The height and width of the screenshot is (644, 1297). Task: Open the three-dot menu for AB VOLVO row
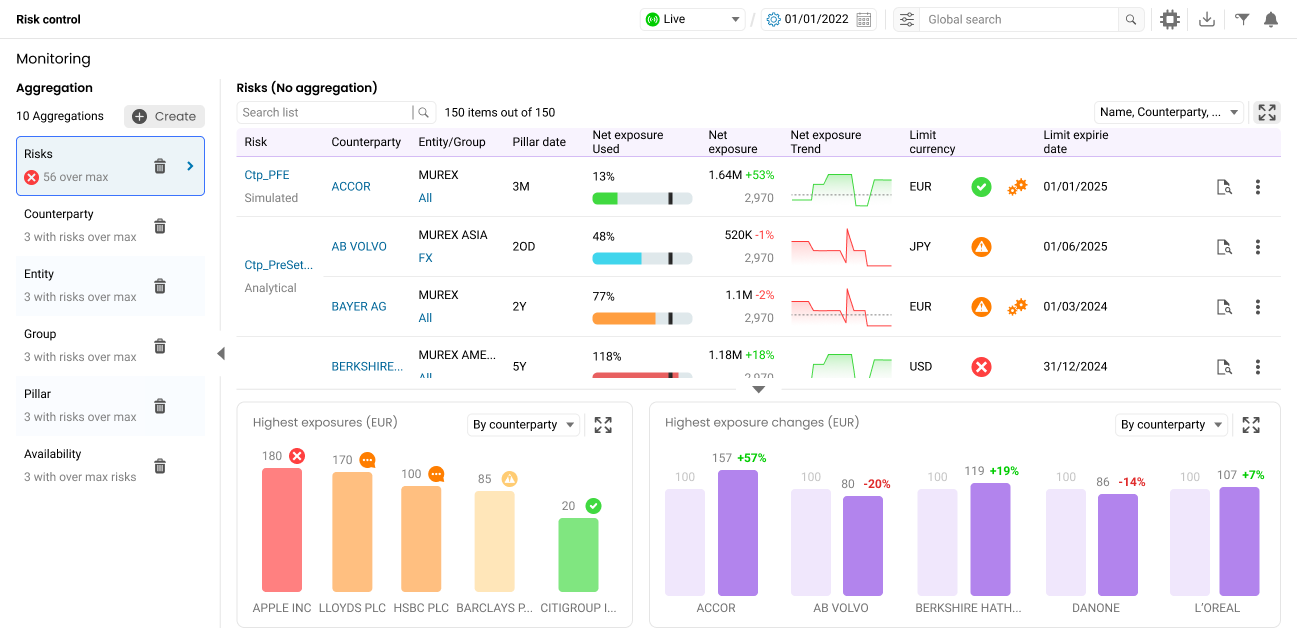1258,247
